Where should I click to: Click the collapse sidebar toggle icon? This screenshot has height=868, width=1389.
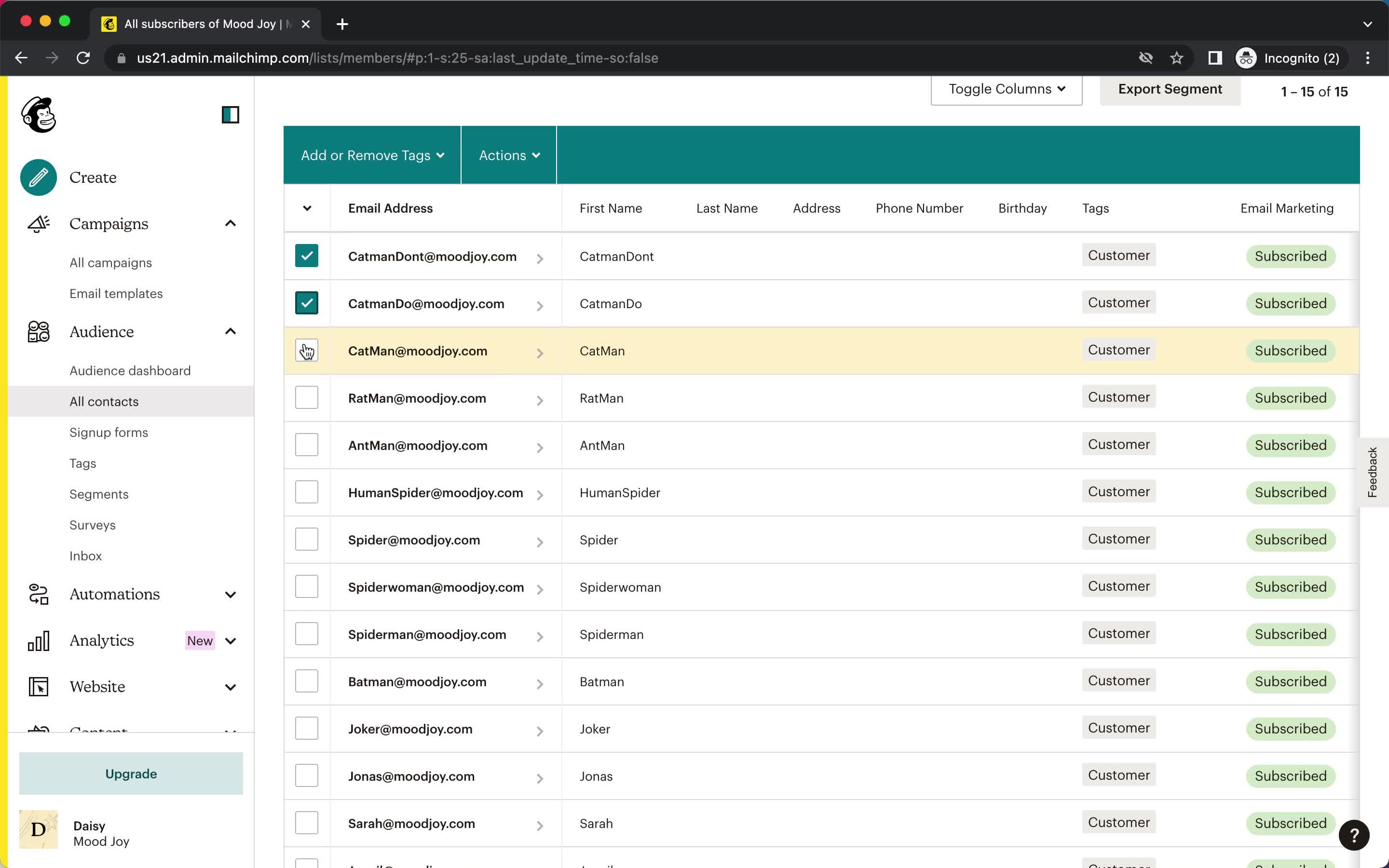tap(230, 114)
